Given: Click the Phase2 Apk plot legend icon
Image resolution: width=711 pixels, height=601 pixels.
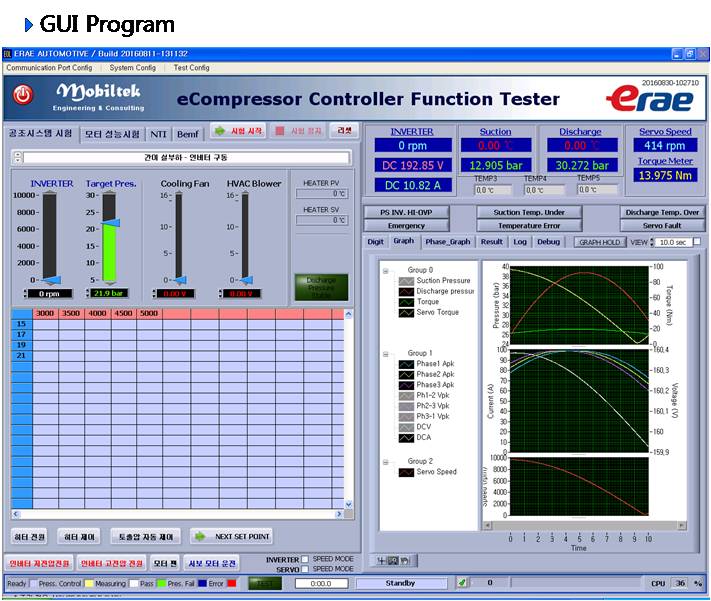Looking at the screenshot, I should [406, 374].
